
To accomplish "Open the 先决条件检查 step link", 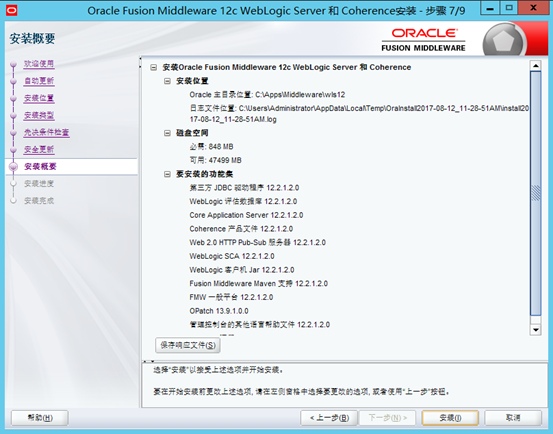I will [x=47, y=133].
